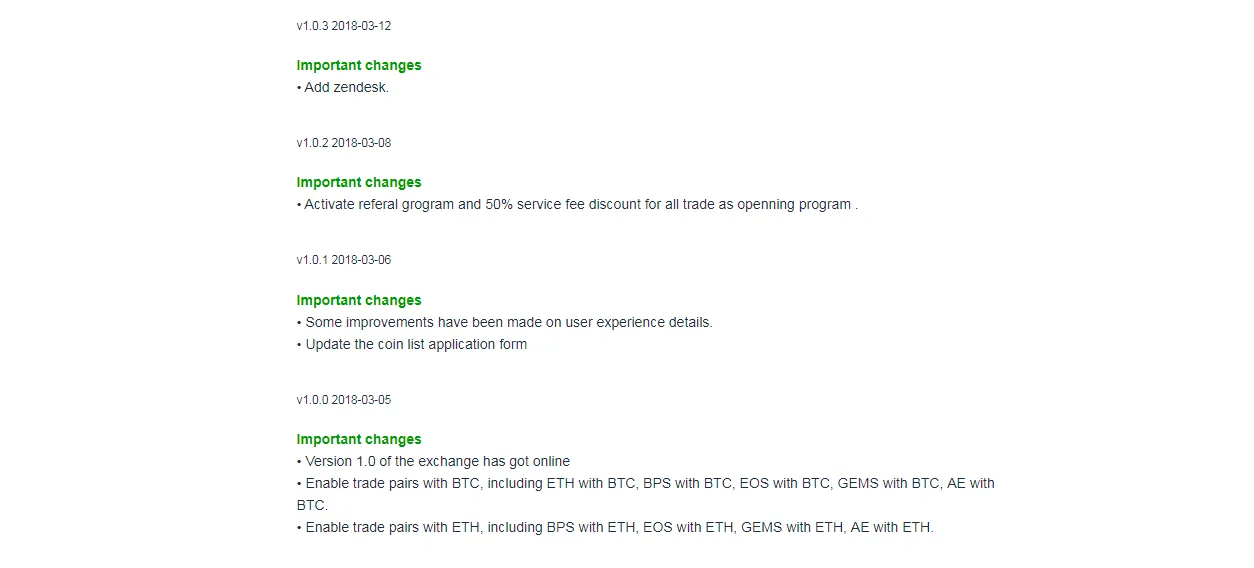Click the first Important changes heading under v1.0.3
Image resolution: width=1254 pixels, height=568 pixels.
click(359, 65)
